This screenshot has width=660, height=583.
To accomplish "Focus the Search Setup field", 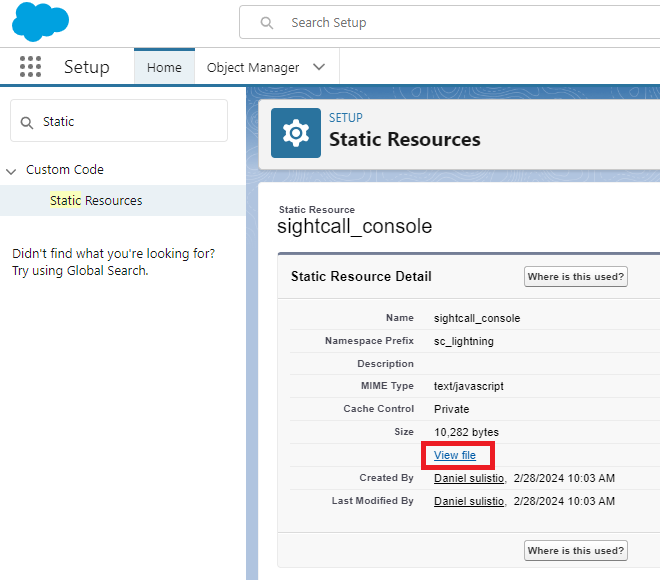I will (x=449, y=22).
